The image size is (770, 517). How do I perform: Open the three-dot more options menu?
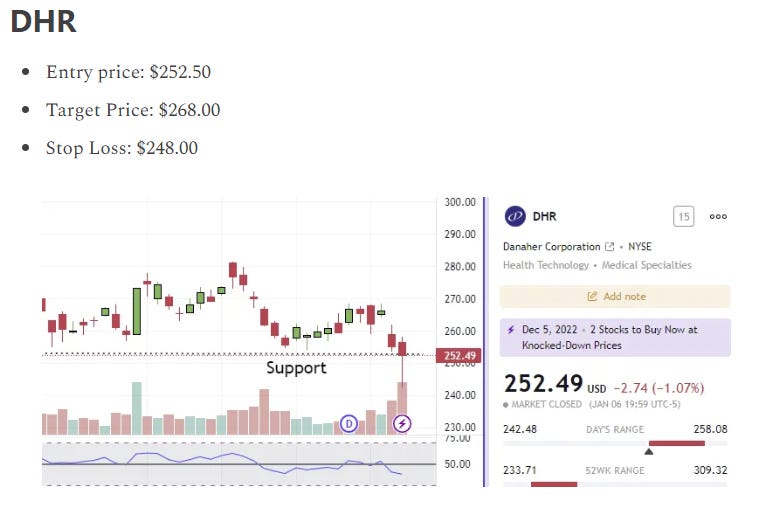[x=718, y=217]
